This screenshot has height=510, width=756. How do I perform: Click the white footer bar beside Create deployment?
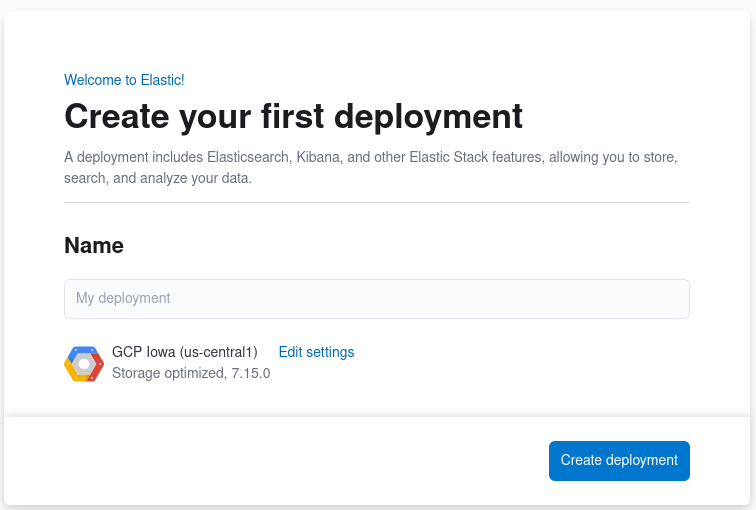[275, 460]
